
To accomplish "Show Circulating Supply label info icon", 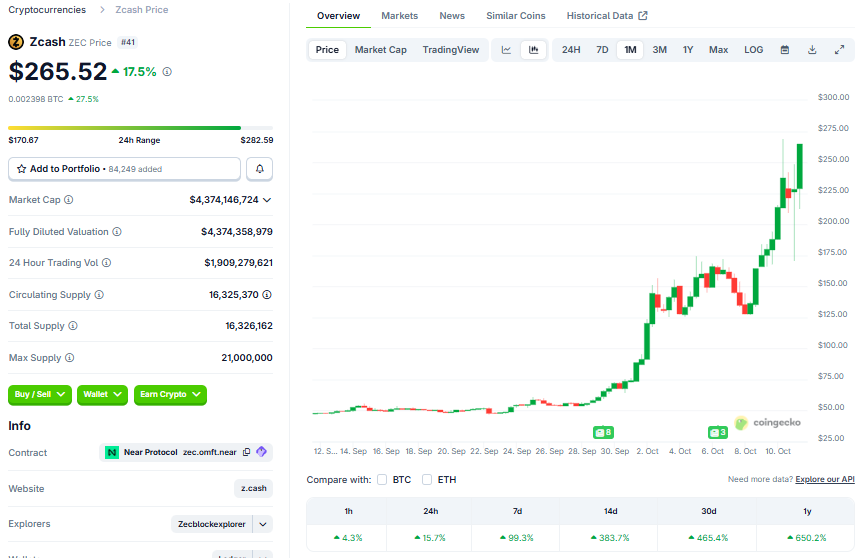I will [99, 295].
